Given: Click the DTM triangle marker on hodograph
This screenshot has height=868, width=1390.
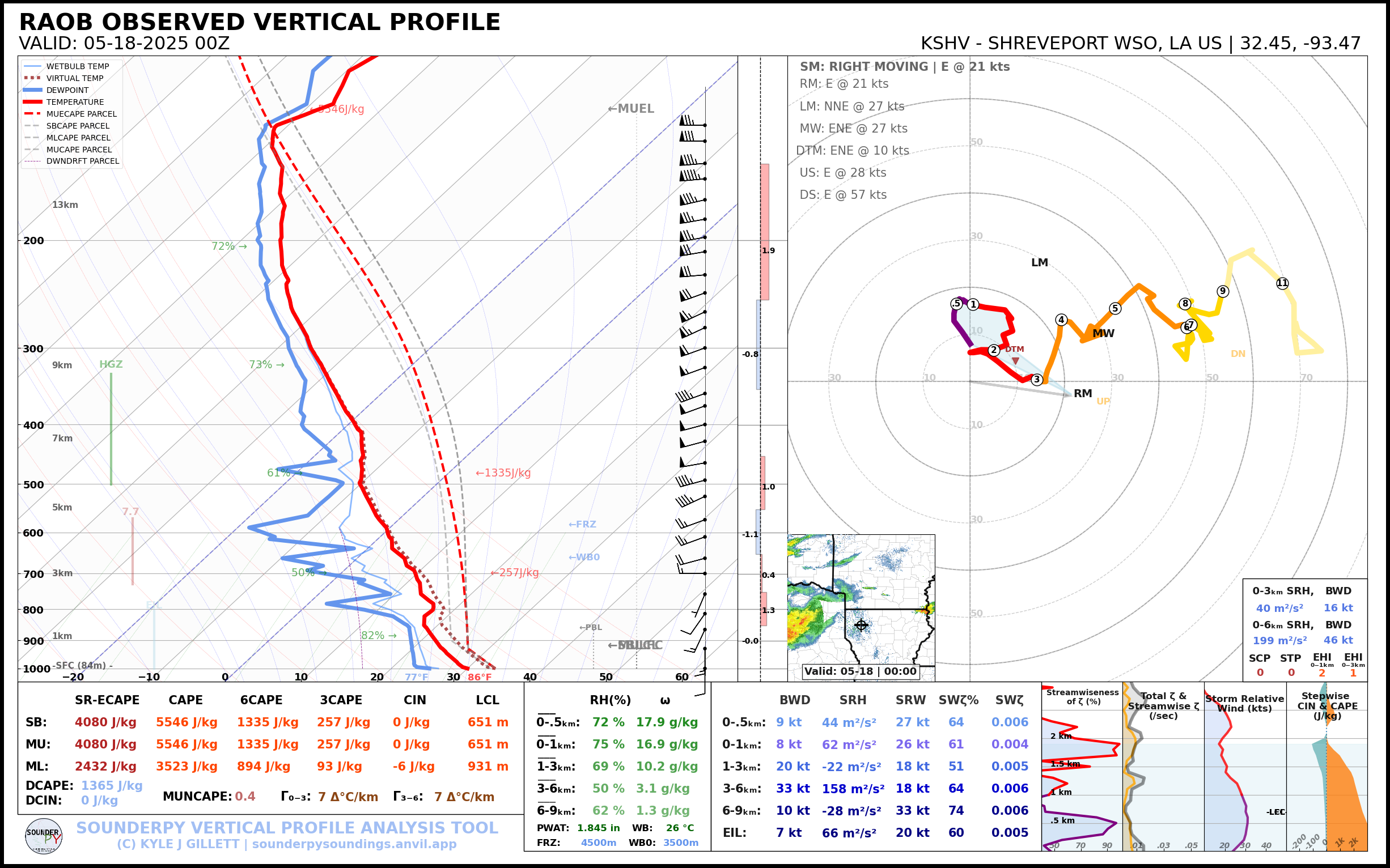Looking at the screenshot, I should coord(1015,361).
